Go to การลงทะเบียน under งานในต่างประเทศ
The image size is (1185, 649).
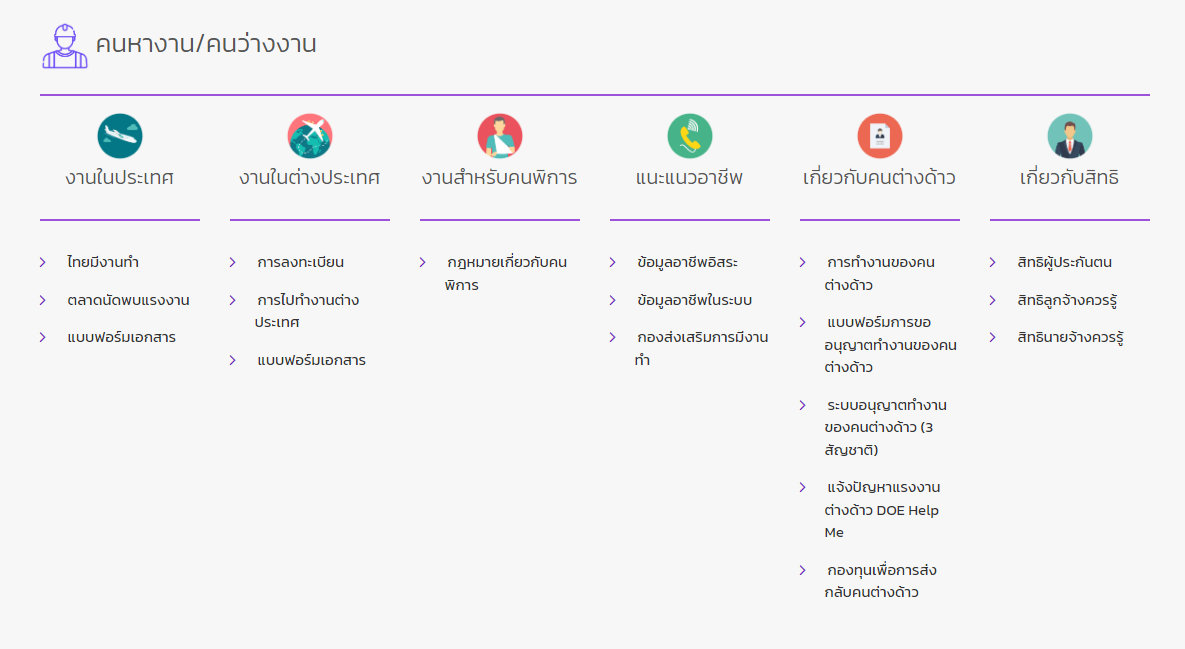[x=300, y=262]
